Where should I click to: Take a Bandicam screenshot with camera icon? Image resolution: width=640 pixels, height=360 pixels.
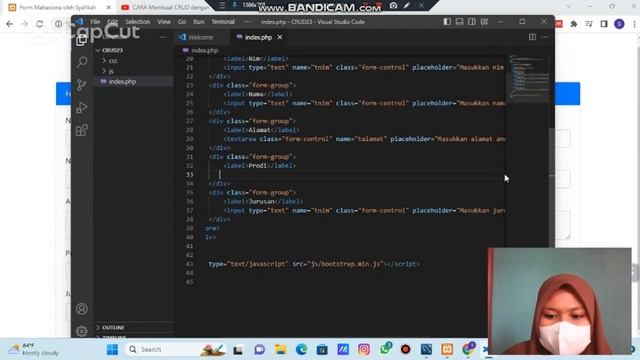pyautogui.click(x=393, y=6)
